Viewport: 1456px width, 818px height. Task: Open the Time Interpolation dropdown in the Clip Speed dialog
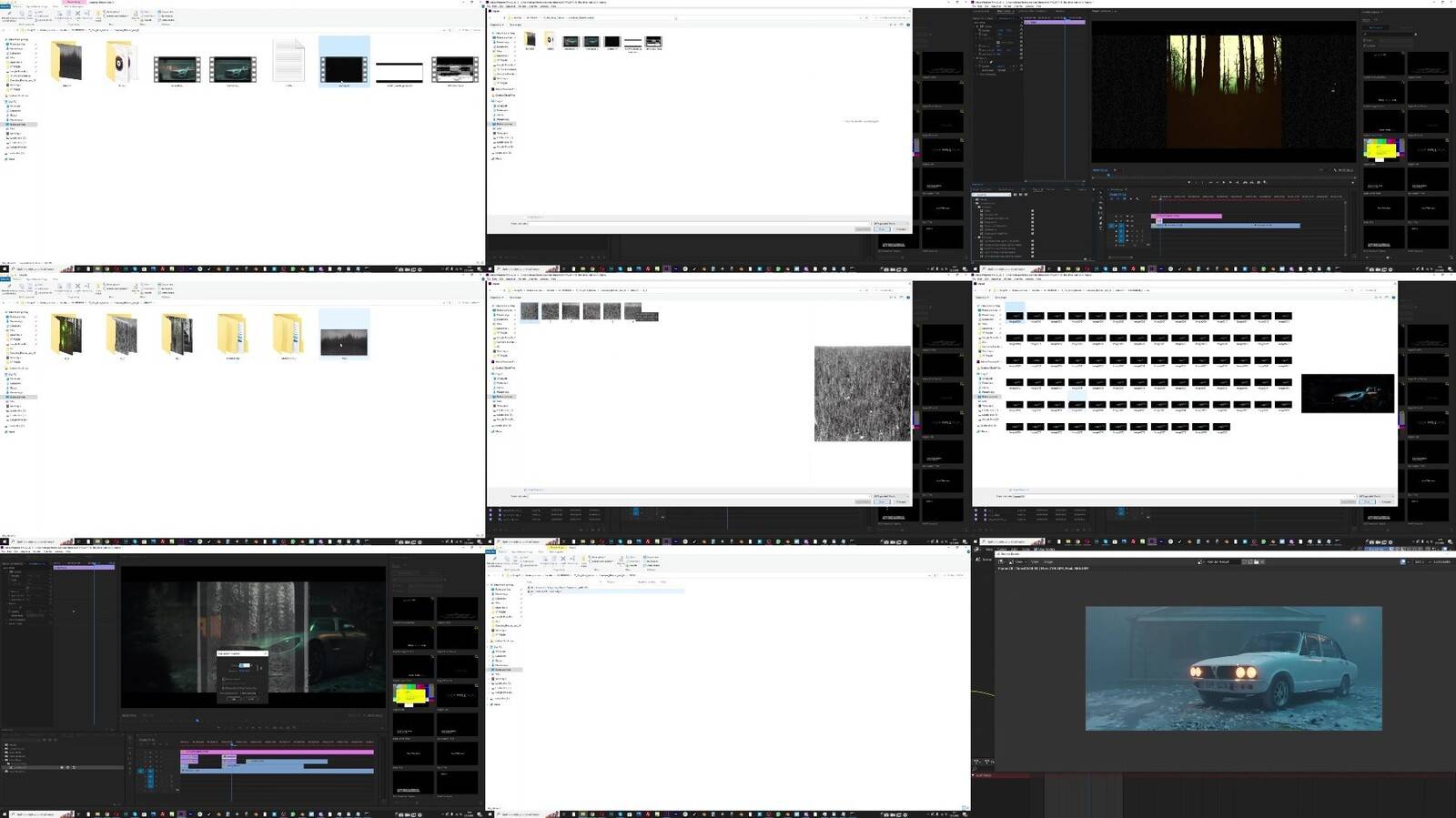tap(248, 692)
